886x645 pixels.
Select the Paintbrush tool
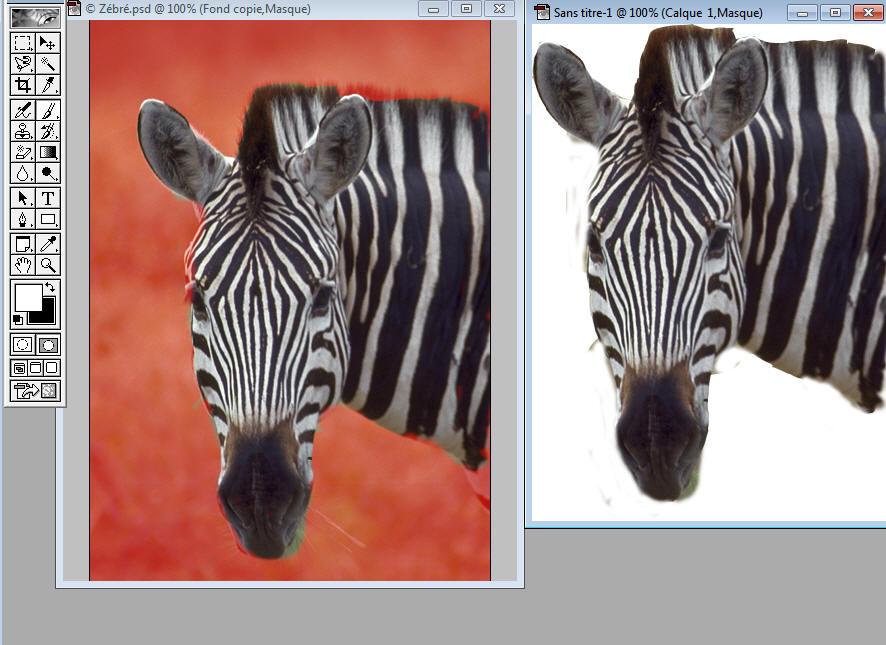coord(47,110)
